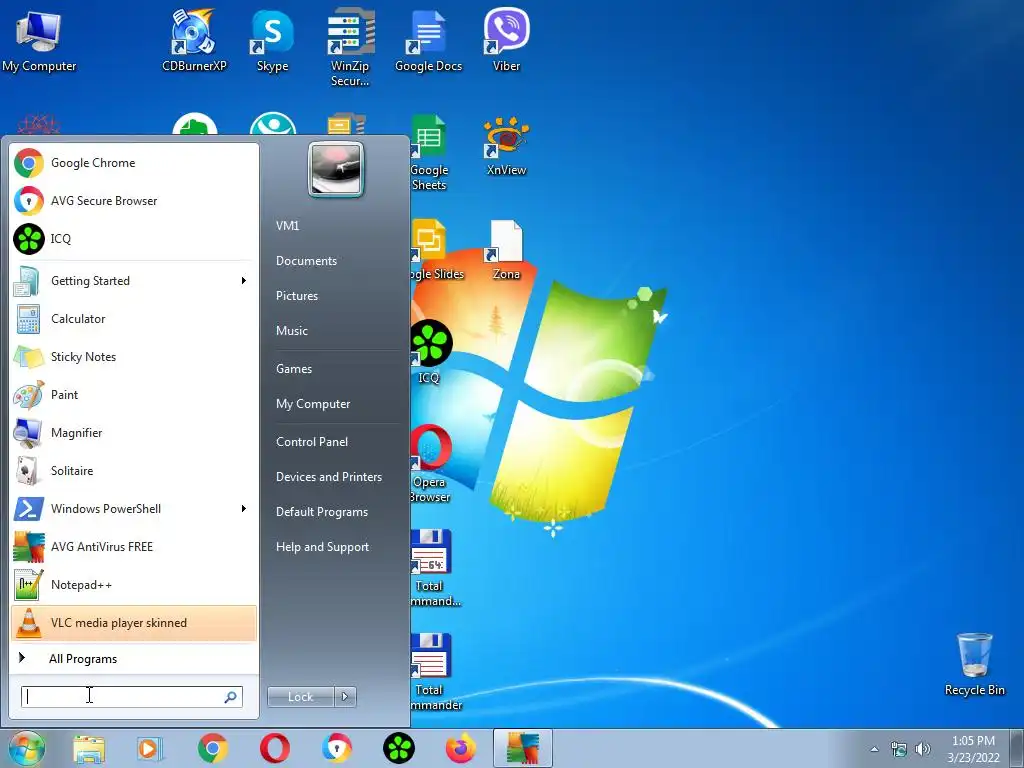Launch Sticky Notes from Start menu

[134, 357]
